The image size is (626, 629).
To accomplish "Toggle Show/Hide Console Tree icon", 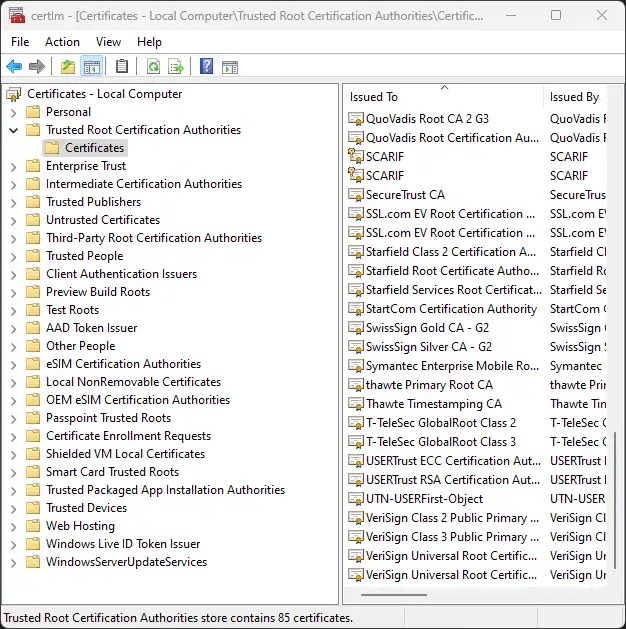I will coord(92,66).
